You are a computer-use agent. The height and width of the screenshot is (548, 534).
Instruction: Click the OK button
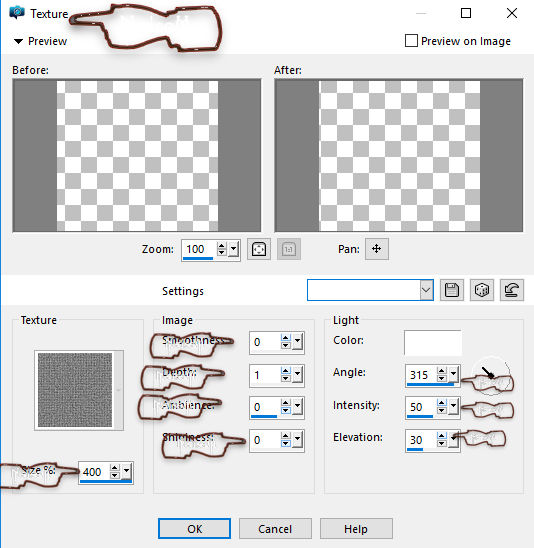(x=194, y=528)
